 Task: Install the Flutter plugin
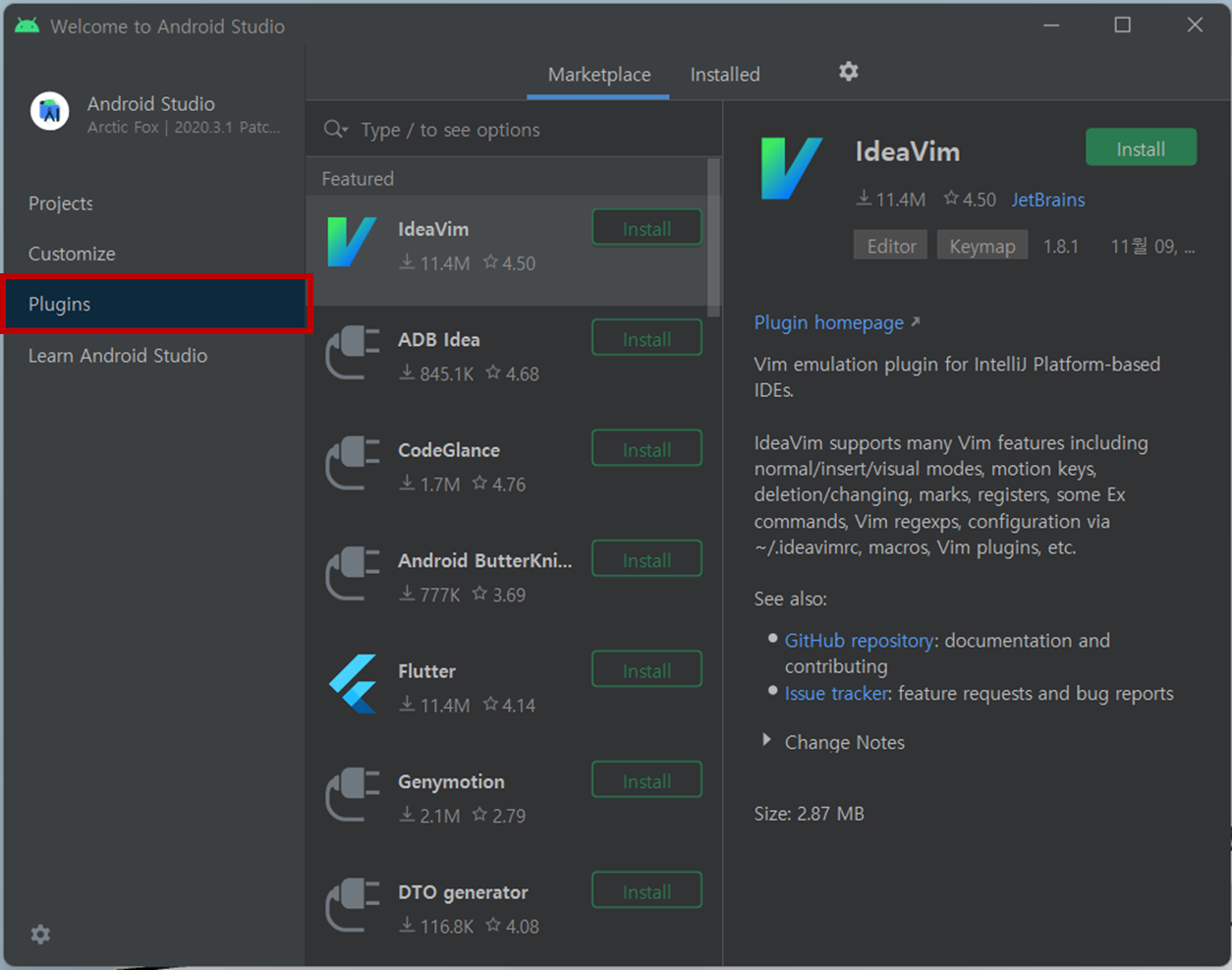point(646,670)
